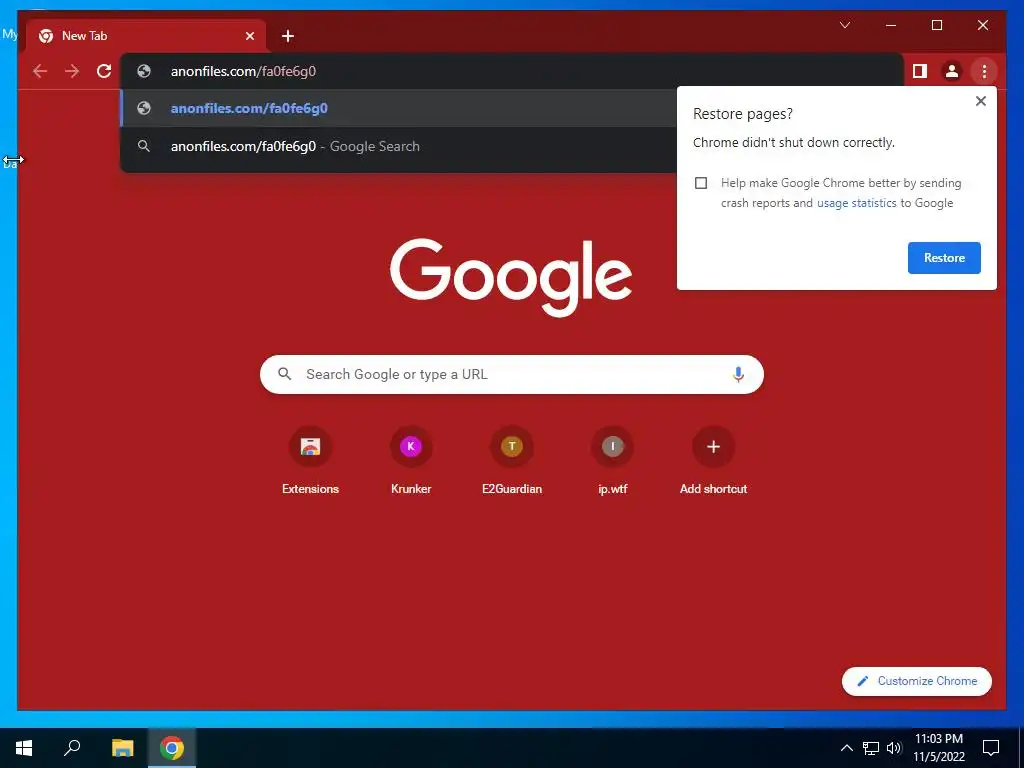
Task: Toggle the Chrome side panel icon
Action: 920,71
